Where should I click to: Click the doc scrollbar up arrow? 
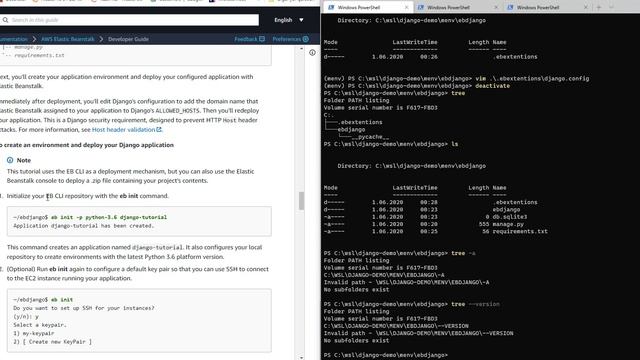[x=302, y=49]
